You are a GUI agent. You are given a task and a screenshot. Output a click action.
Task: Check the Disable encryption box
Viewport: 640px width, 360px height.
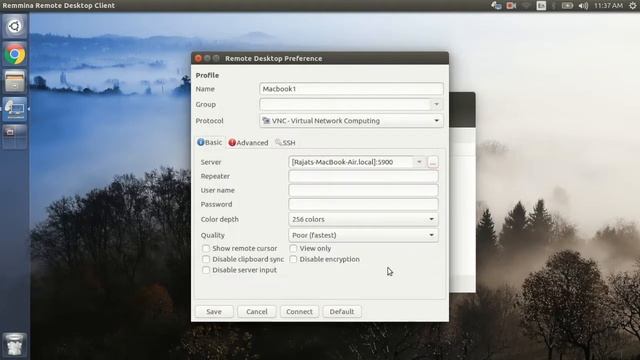pyautogui.click(x=293, y=259)
